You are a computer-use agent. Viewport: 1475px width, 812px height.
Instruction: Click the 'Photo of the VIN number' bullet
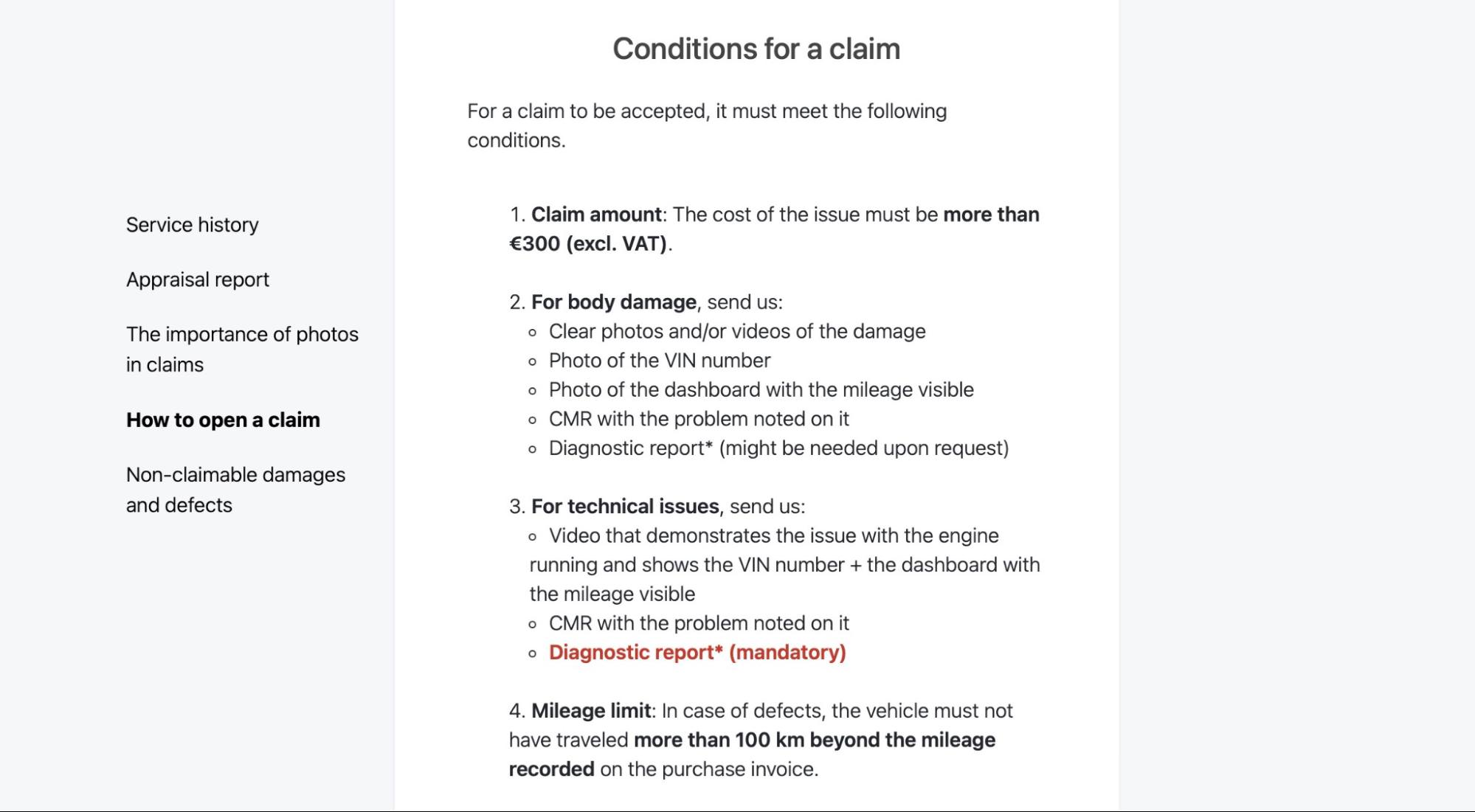click(x=659, y=361)
